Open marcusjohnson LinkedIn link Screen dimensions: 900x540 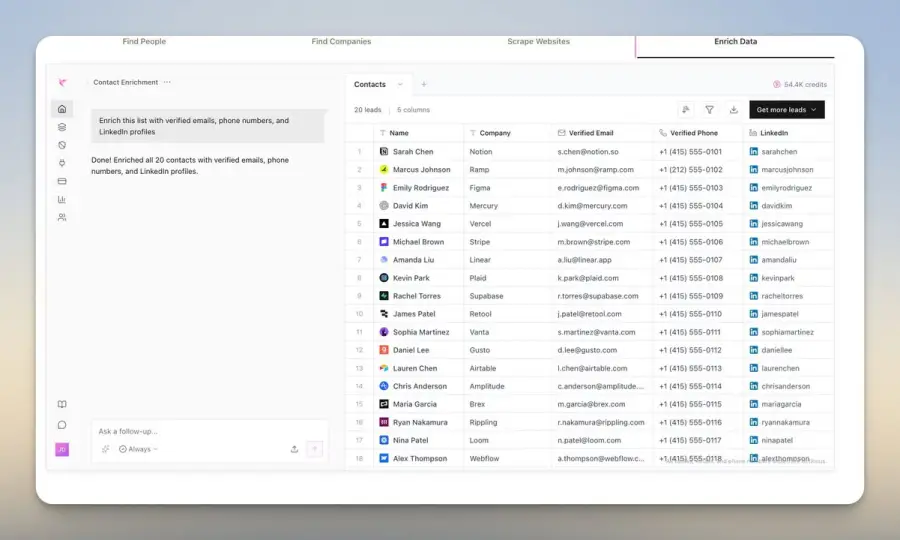click(x=787, y=170)
